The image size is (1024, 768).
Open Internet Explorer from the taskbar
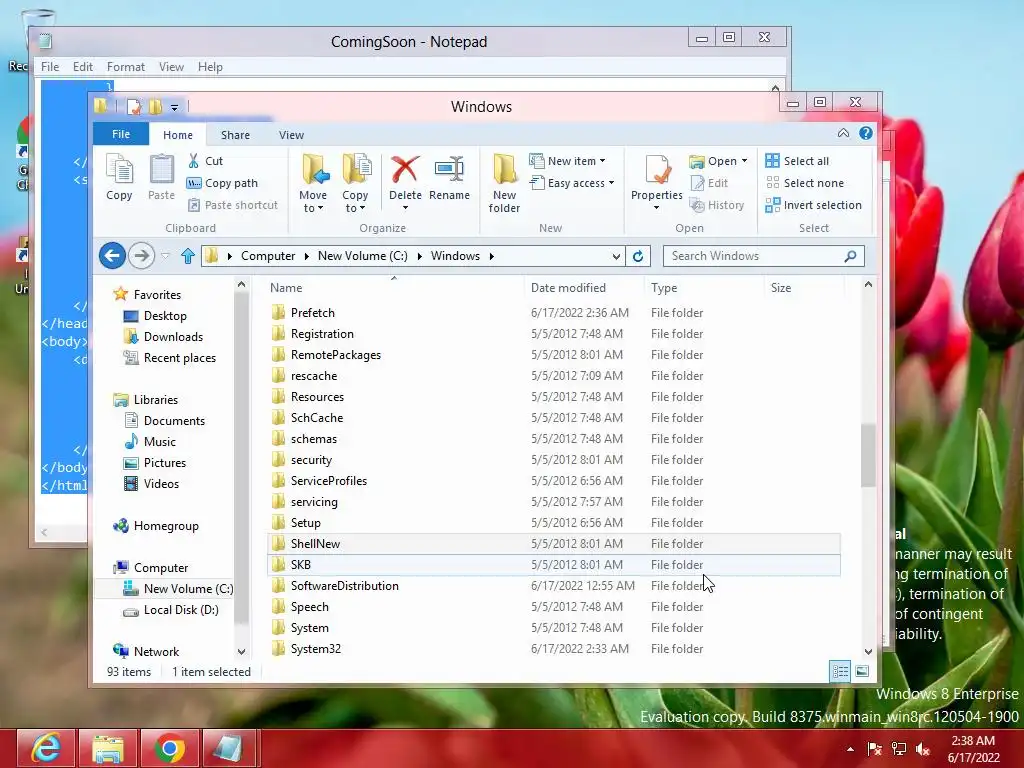pos(46,748)
